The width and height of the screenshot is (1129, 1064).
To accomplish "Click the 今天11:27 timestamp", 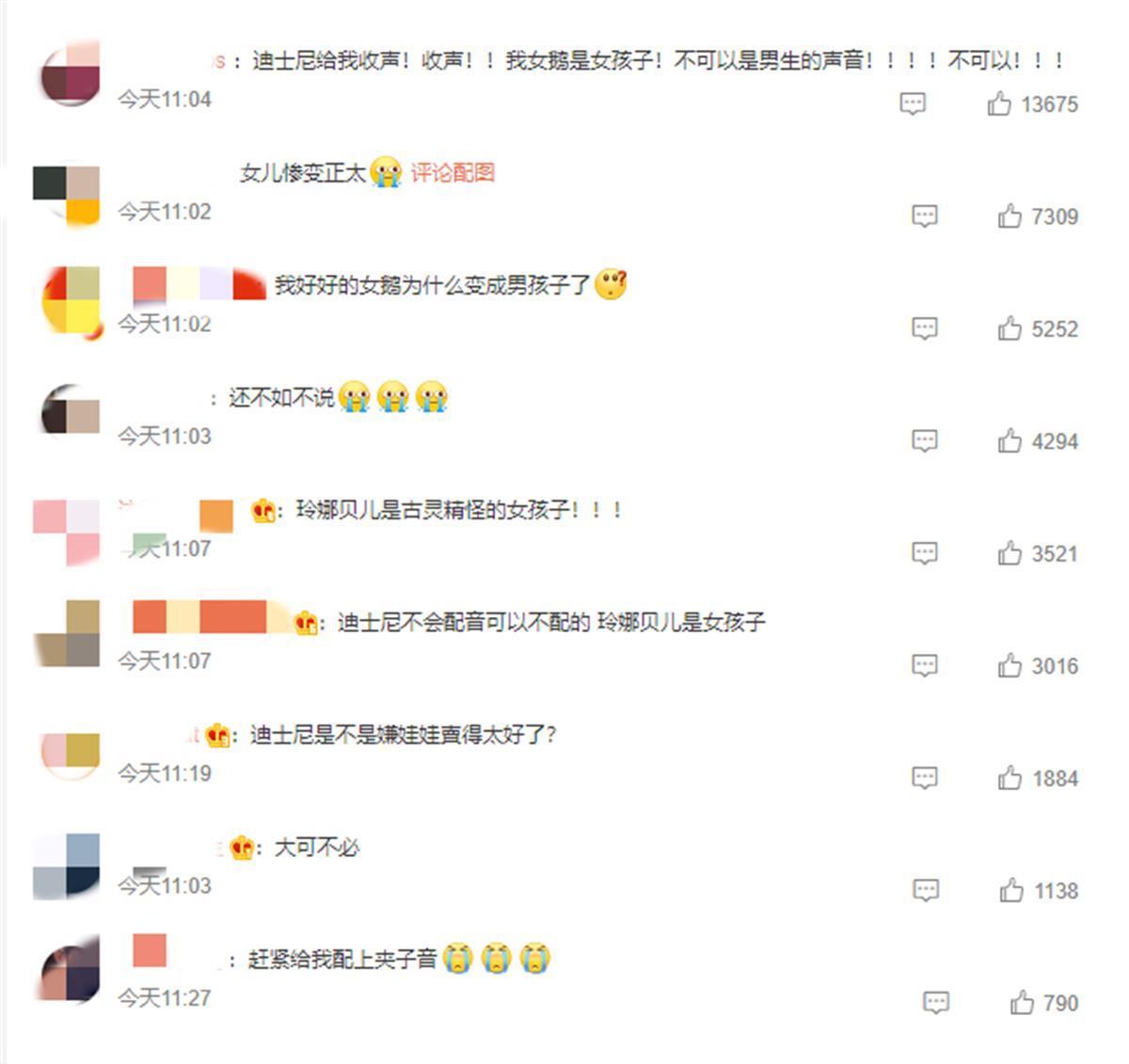I will (x=165, y=998).
